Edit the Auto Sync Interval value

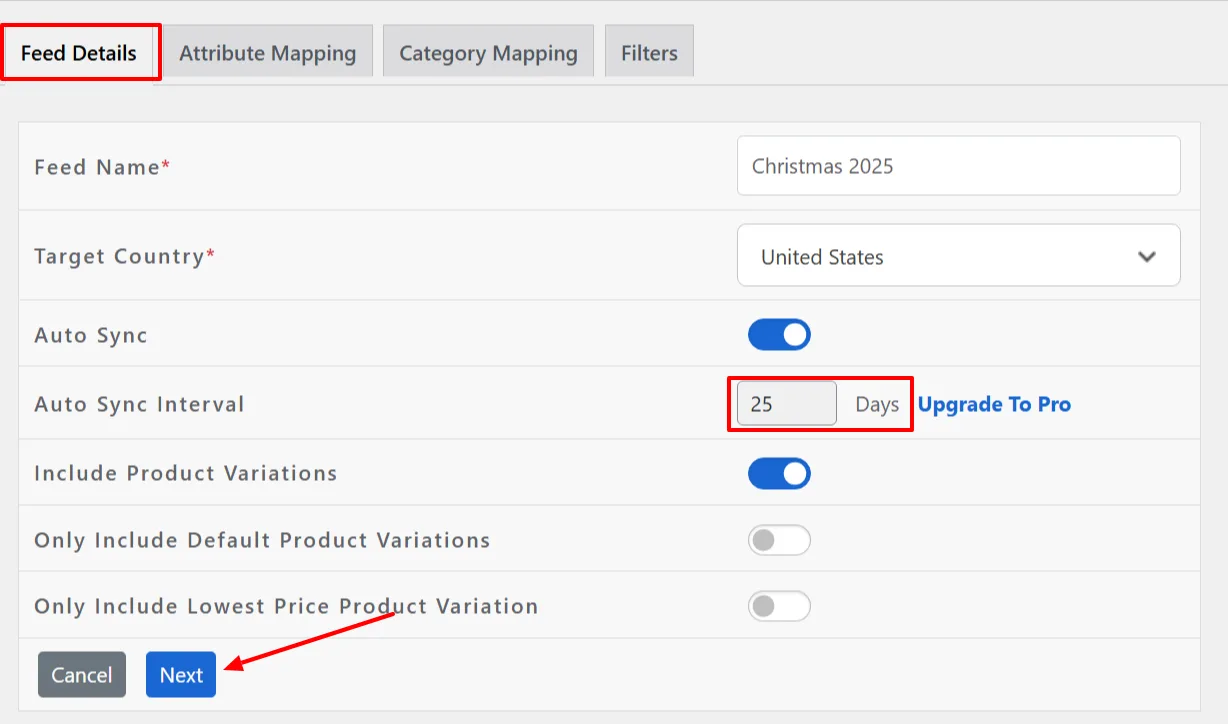[785, 403]
